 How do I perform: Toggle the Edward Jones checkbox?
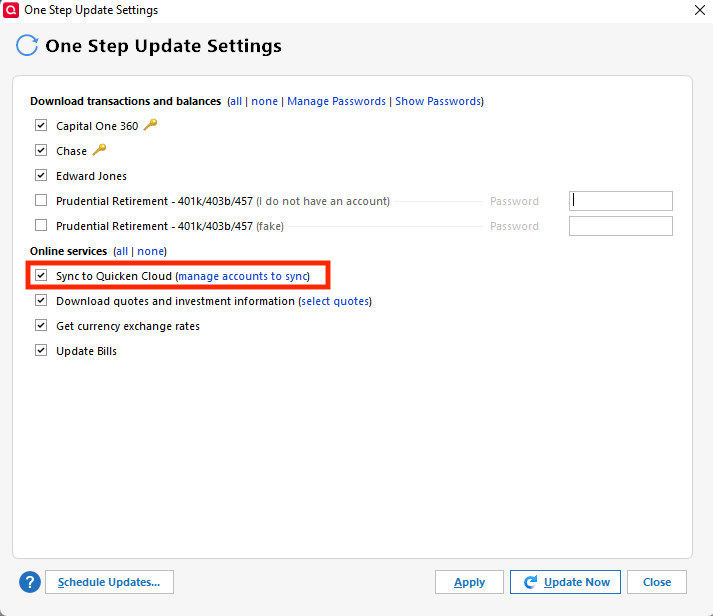coord(41,175)
